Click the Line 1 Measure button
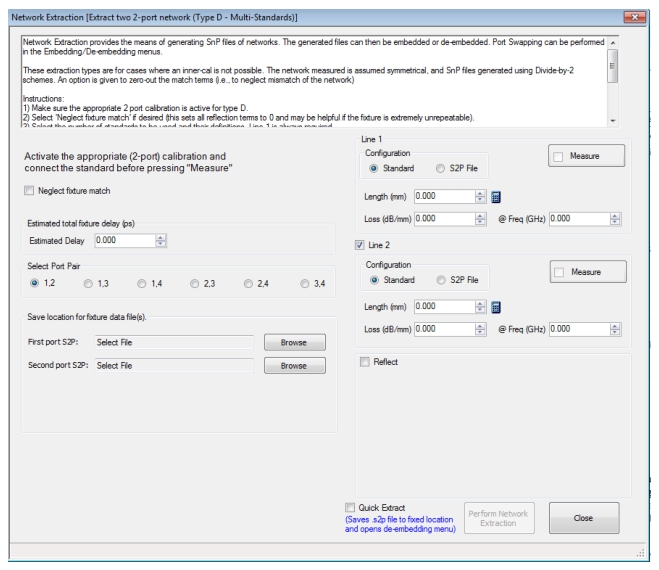Screen dimensions: 659x570 (x=586, y=156)
